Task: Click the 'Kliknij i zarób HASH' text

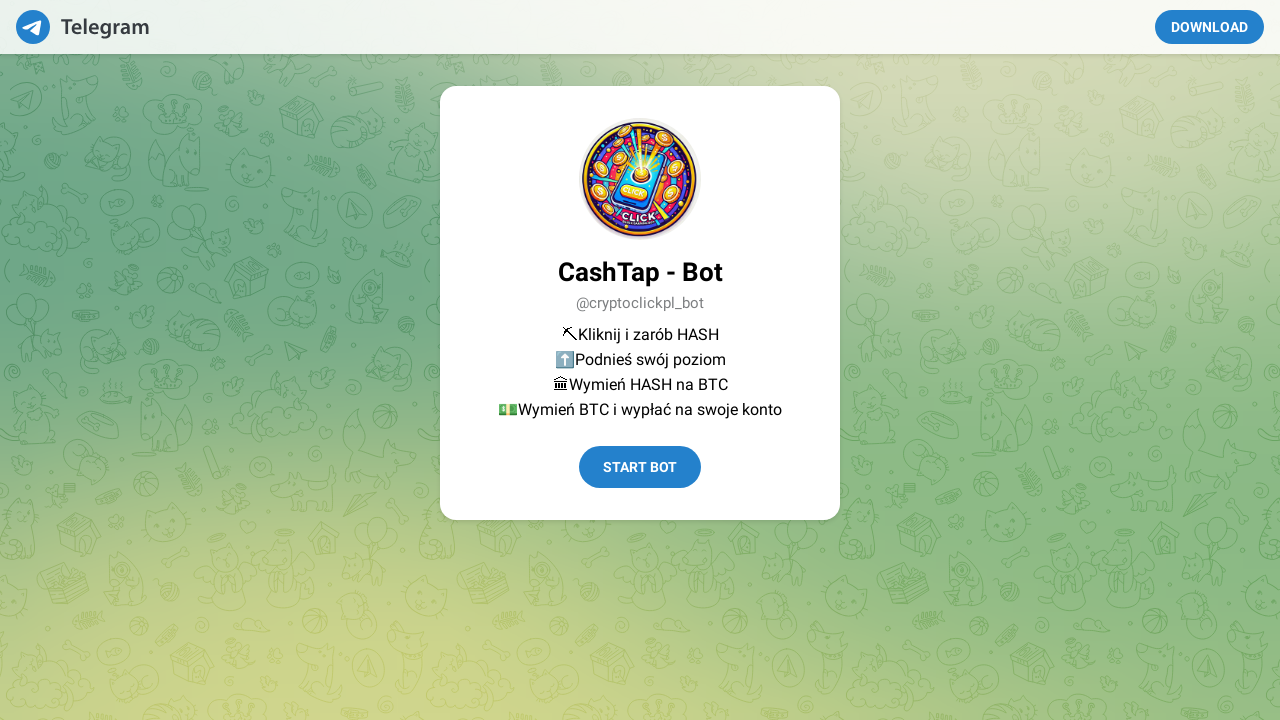Action: pyautogui.click(x=648, y=334)
